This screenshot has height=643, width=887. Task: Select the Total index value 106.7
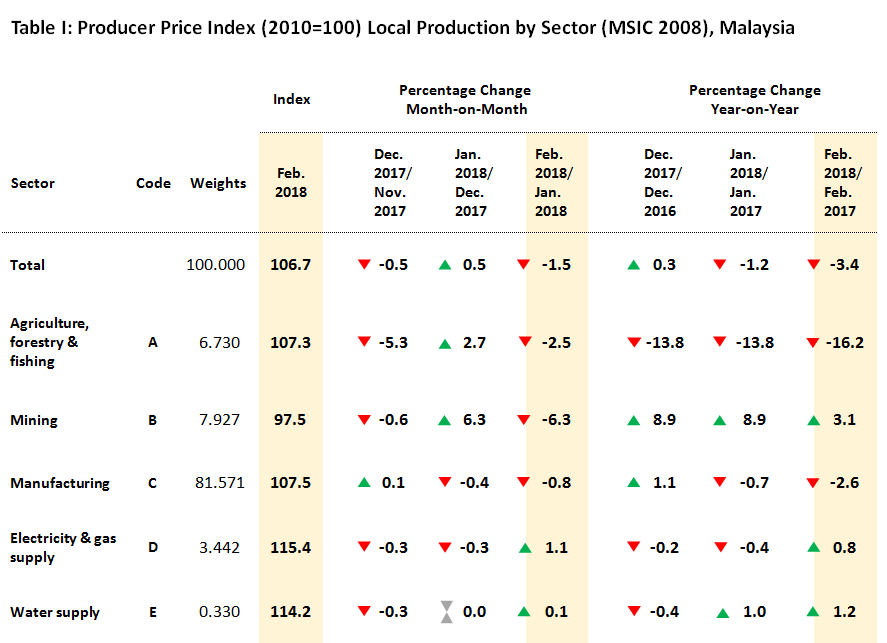click(290, 265)
